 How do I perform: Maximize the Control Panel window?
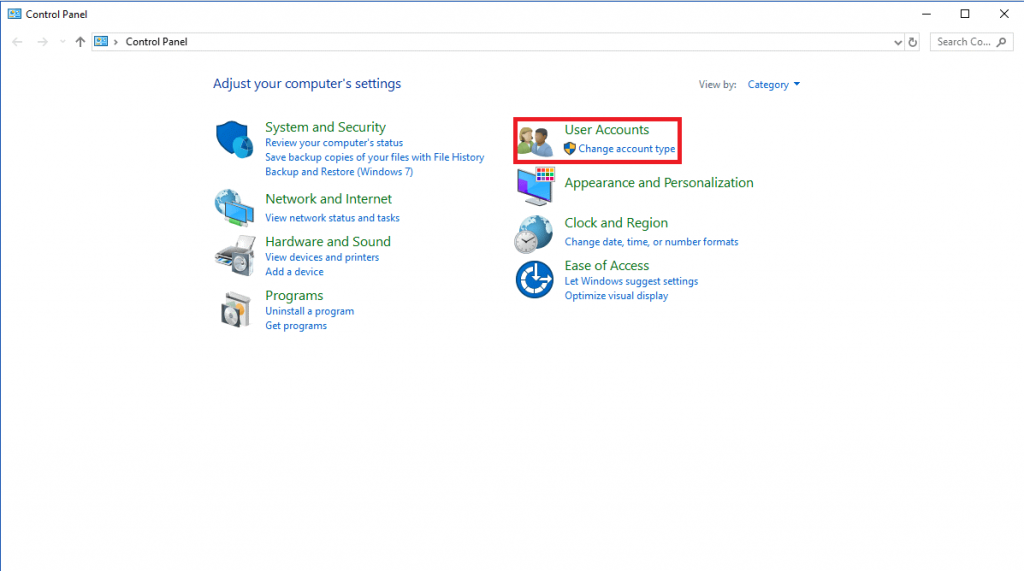(x=965, y=14)
